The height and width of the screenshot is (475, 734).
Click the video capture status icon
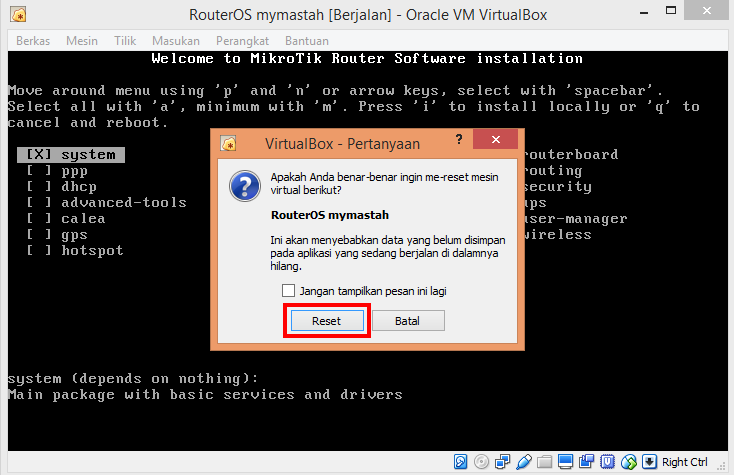586,462
